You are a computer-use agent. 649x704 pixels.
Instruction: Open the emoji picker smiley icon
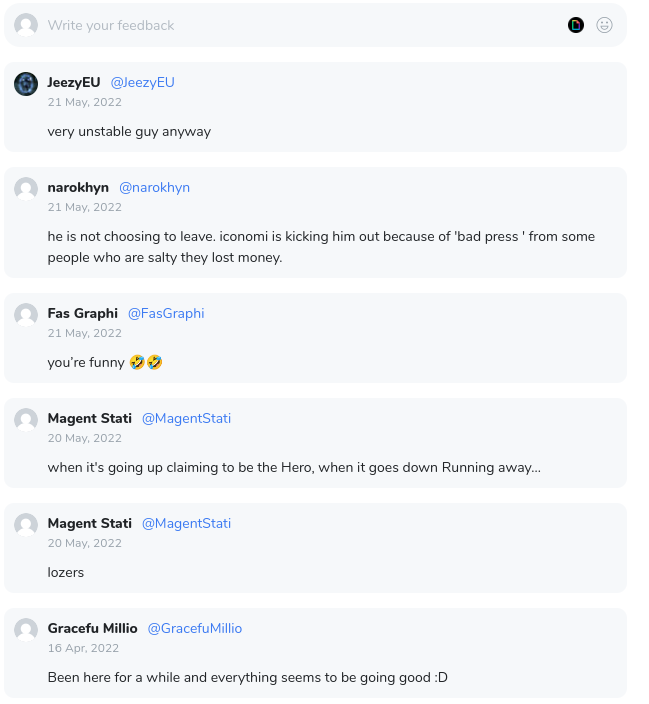pyautogui.click(x=604, y=25)
